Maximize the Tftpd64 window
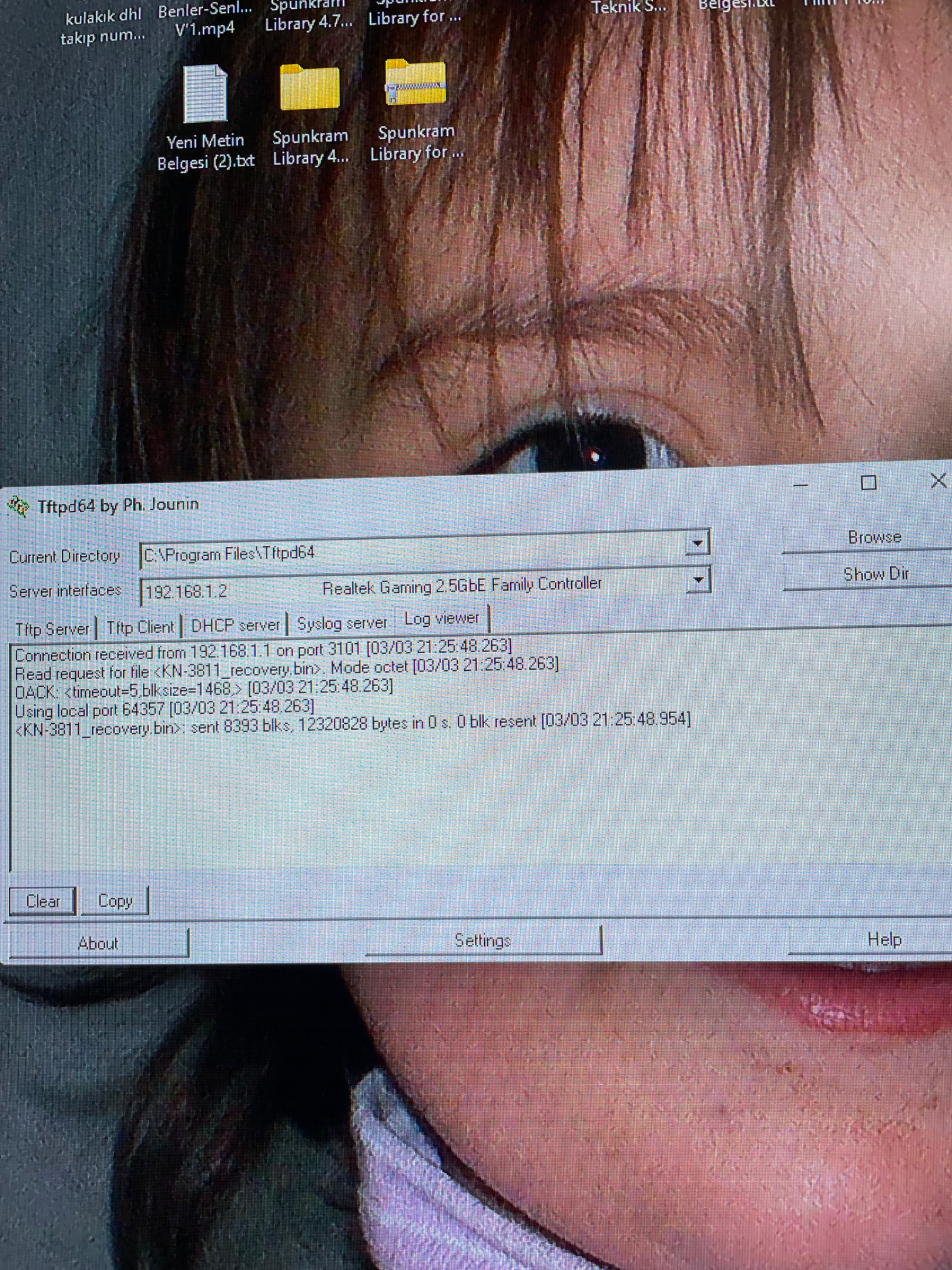 (x=868, y=483)
